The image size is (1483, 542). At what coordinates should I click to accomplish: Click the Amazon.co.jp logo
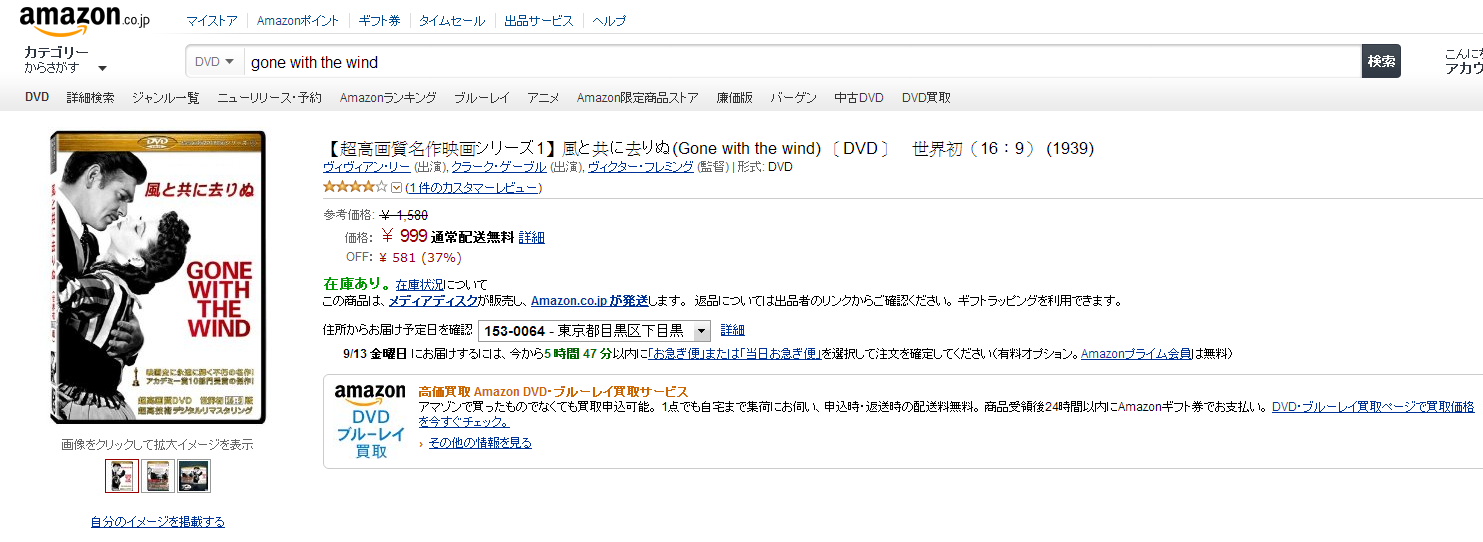click(85, 20)
